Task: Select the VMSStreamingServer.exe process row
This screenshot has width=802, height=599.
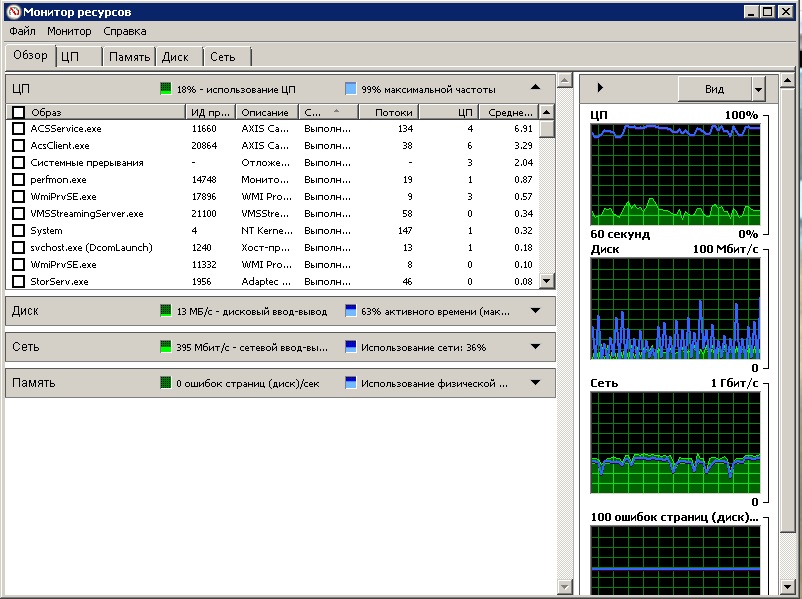Action: [x=87, y=214]
